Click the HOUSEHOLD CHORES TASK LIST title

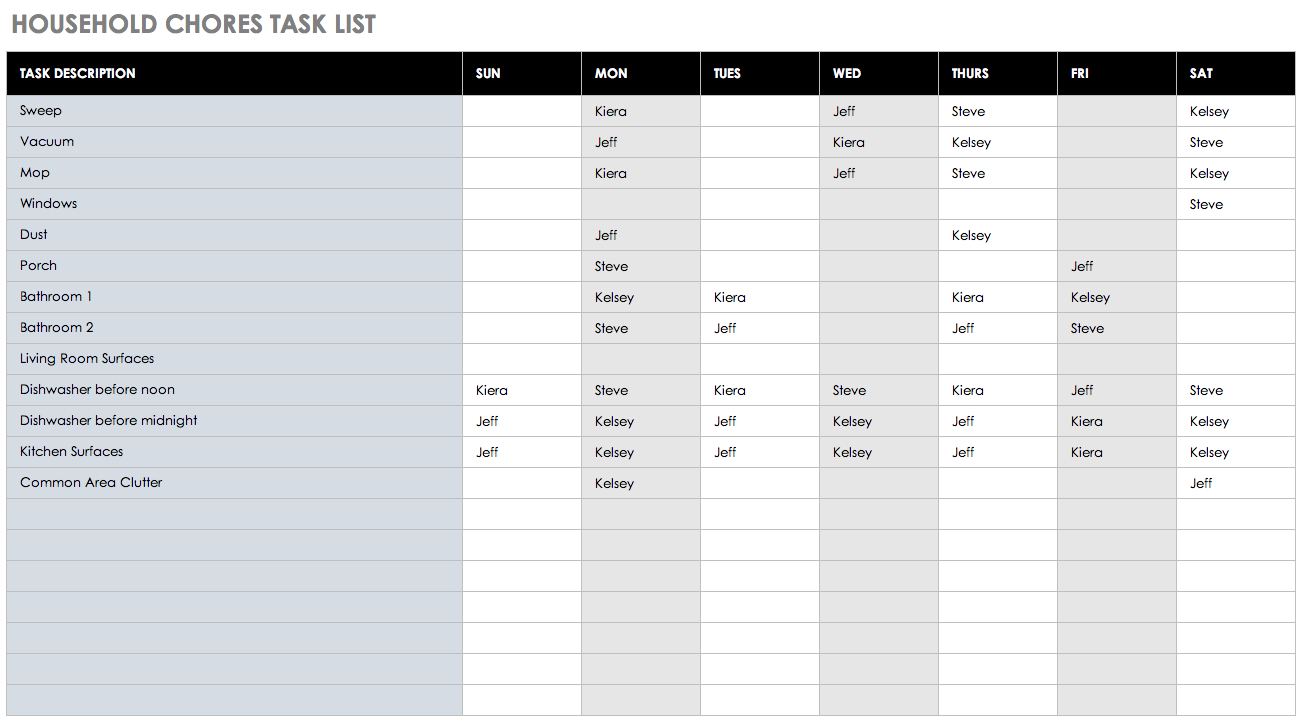pos(194,25)
